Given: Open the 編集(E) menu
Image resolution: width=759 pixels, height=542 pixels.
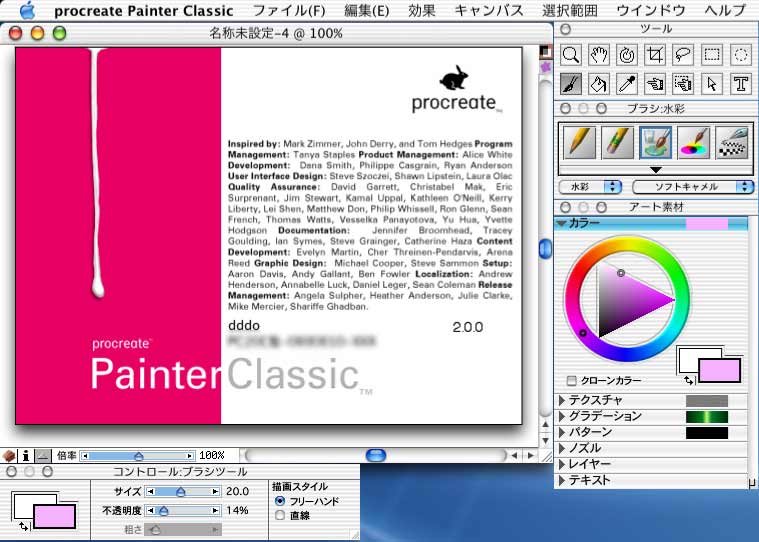Looking at the screenshot, I should pos(366,11).
